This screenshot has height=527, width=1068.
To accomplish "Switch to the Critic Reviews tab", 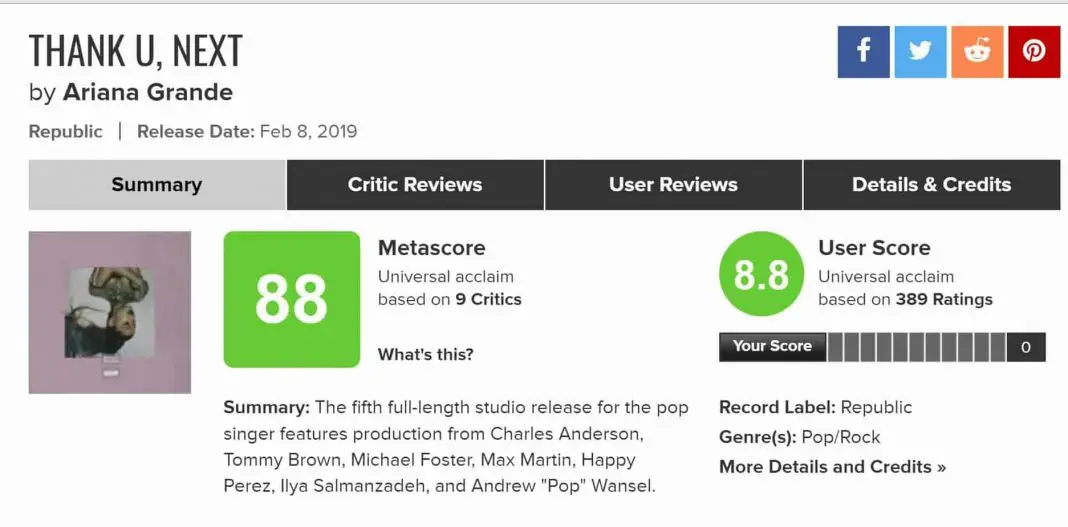I will pos(415,185).
